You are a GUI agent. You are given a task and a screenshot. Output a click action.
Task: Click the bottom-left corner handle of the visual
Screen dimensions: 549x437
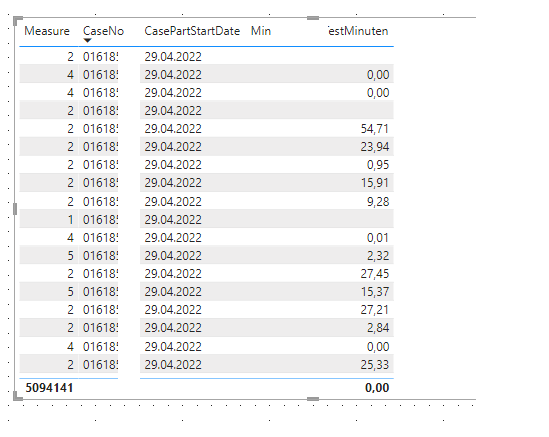point(18,396)
